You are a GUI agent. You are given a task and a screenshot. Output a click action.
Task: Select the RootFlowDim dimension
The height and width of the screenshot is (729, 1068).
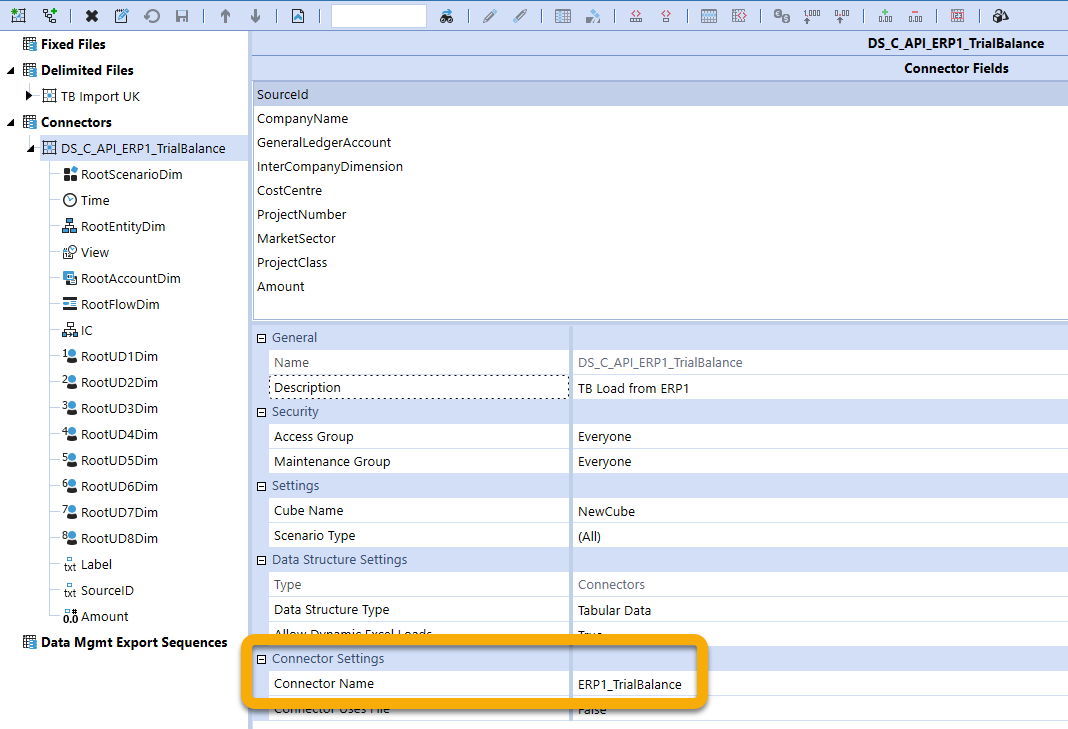(x=120, y=305)
